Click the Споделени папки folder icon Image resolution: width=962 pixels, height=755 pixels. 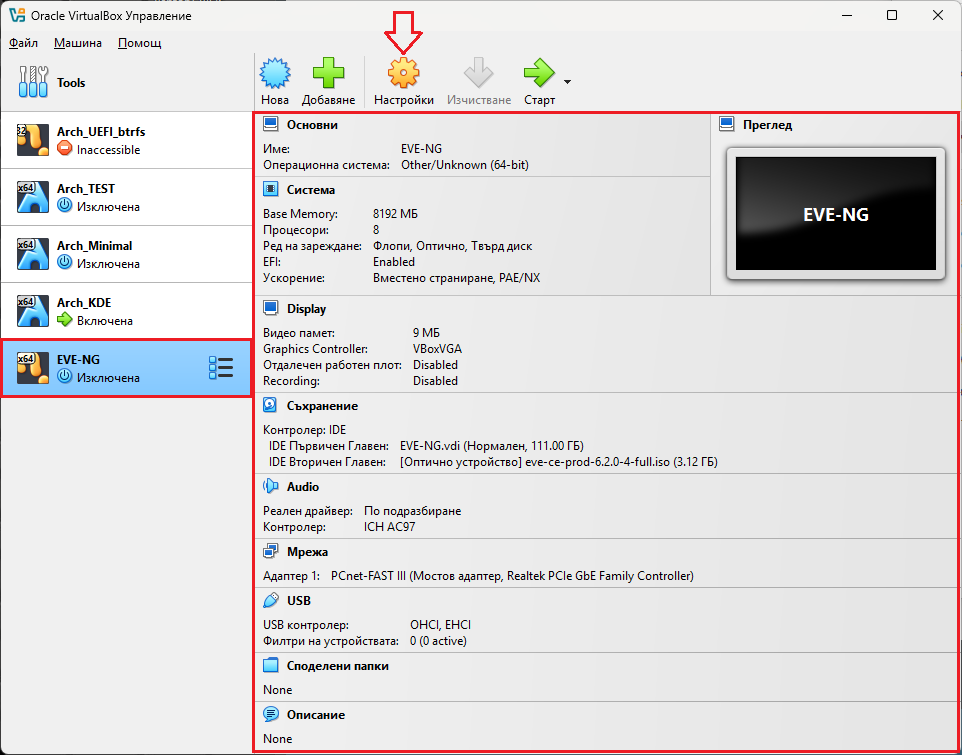[271, 665]
